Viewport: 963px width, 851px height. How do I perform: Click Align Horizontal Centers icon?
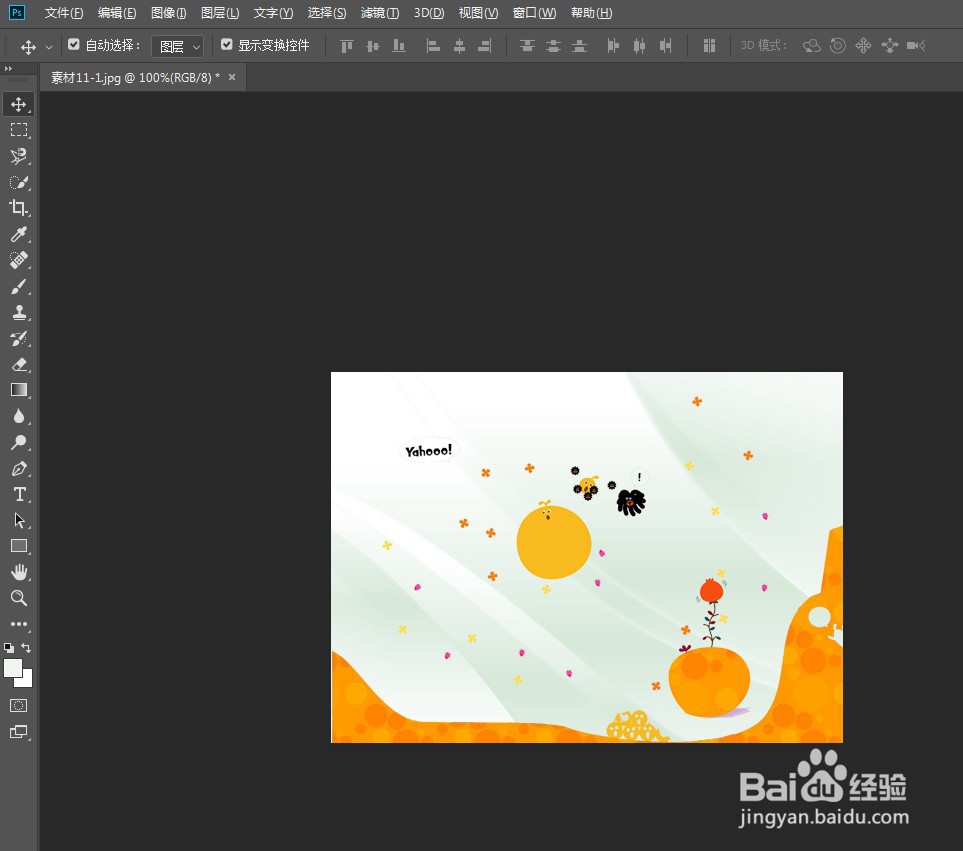tap(459, 46)
